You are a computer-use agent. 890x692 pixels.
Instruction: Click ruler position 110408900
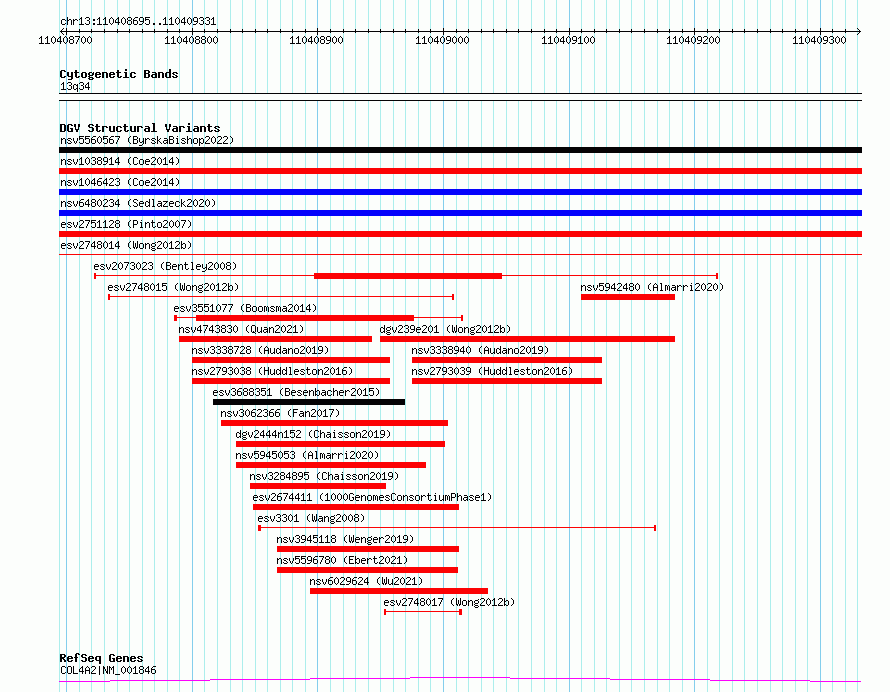pyautogui.click(x=317, y=40)
